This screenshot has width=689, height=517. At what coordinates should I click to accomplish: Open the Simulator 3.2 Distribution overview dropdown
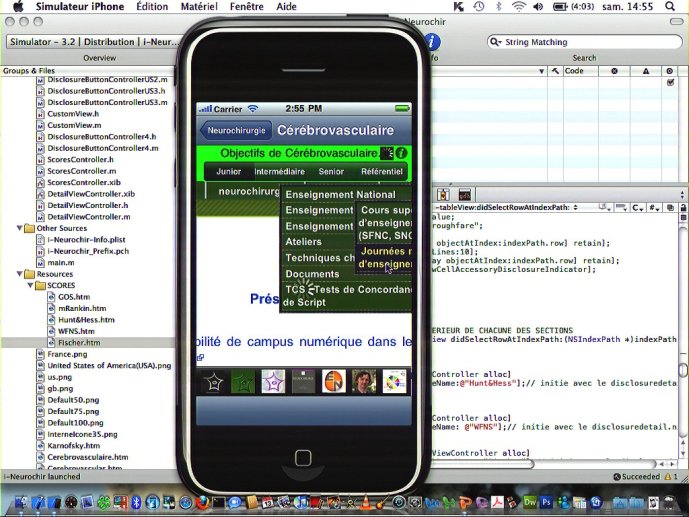94,42
